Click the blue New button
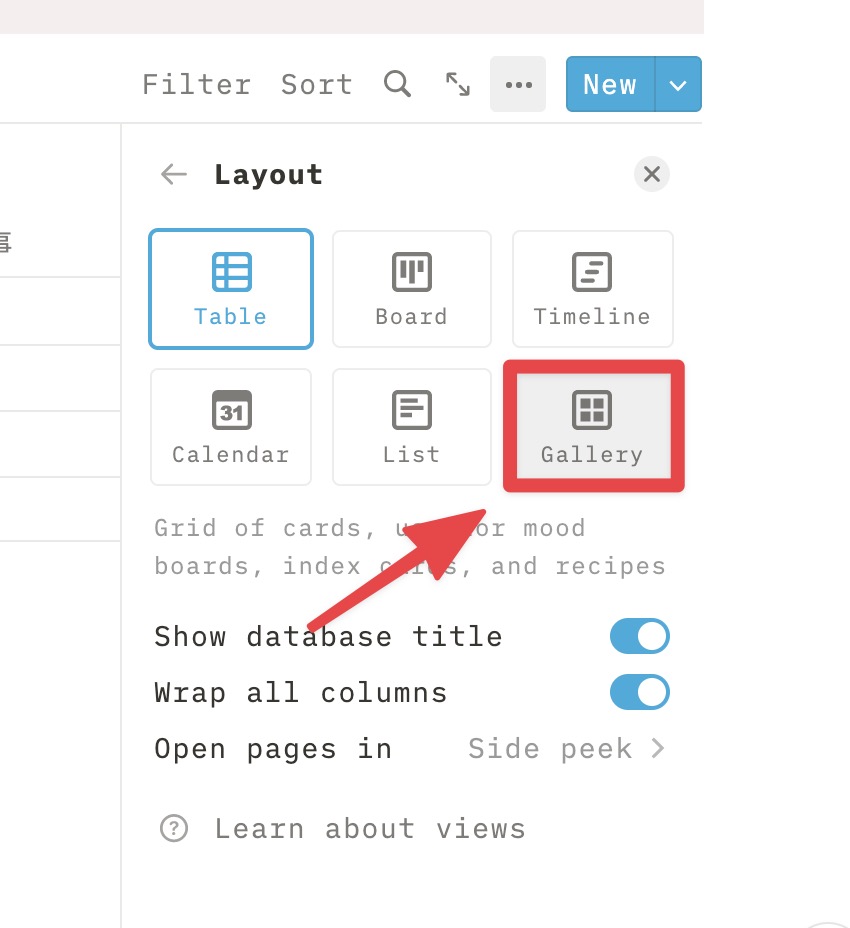The height and width of the screenshot is (928, 850). 610,84
